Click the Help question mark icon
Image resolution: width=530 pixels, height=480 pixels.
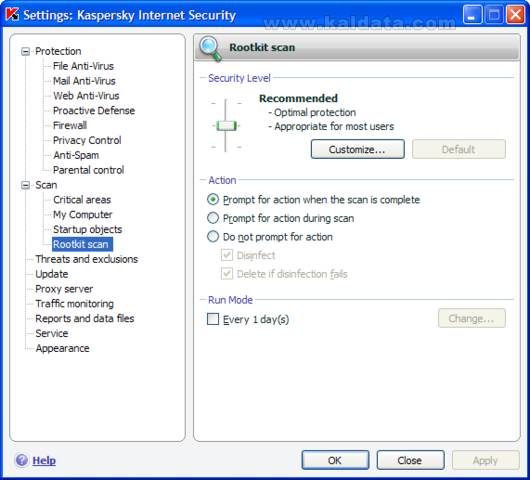coord(22,460)
